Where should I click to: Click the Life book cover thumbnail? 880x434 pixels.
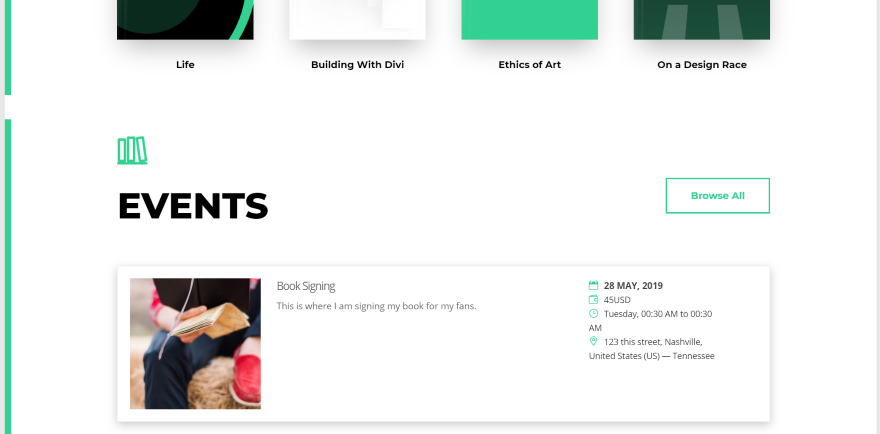click(185, 20)
